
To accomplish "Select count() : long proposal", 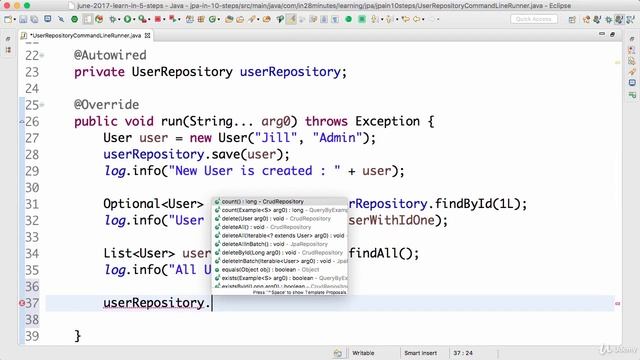I will [280, 202].
